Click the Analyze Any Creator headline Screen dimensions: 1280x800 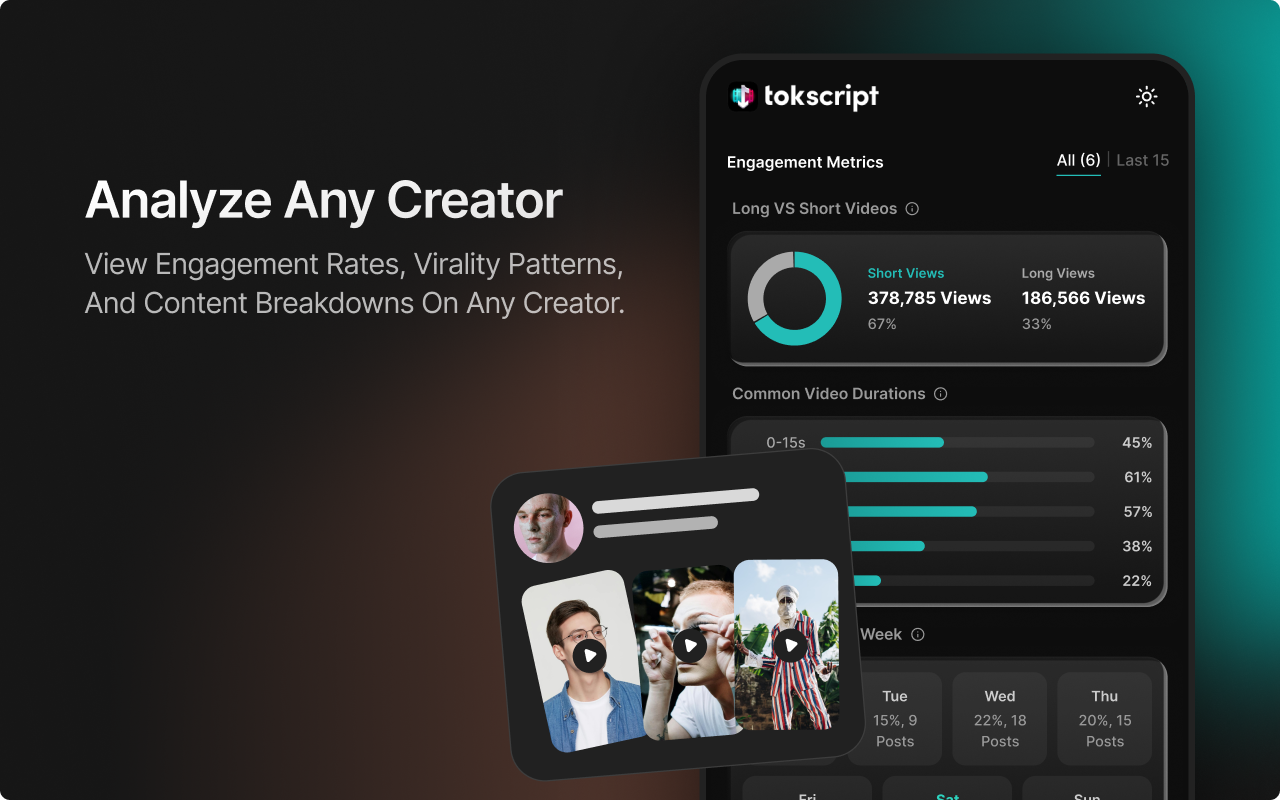click(324, 201)
